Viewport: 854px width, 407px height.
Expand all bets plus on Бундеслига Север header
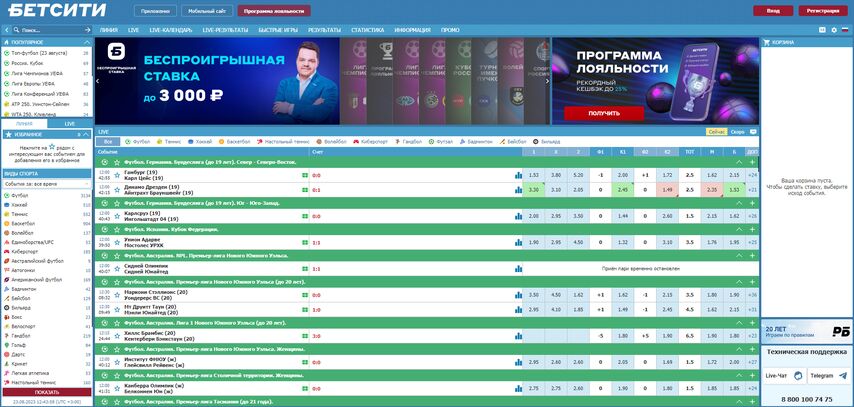tap(752, 162)
